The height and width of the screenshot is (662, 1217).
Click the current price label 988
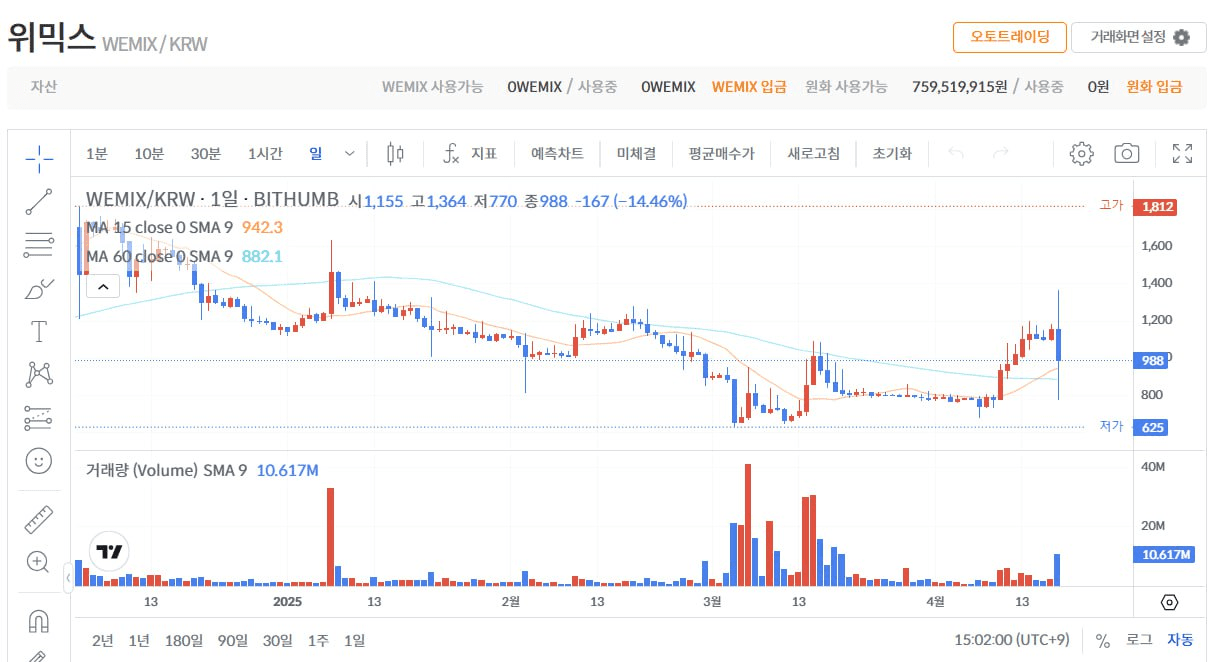(1153, 361)
